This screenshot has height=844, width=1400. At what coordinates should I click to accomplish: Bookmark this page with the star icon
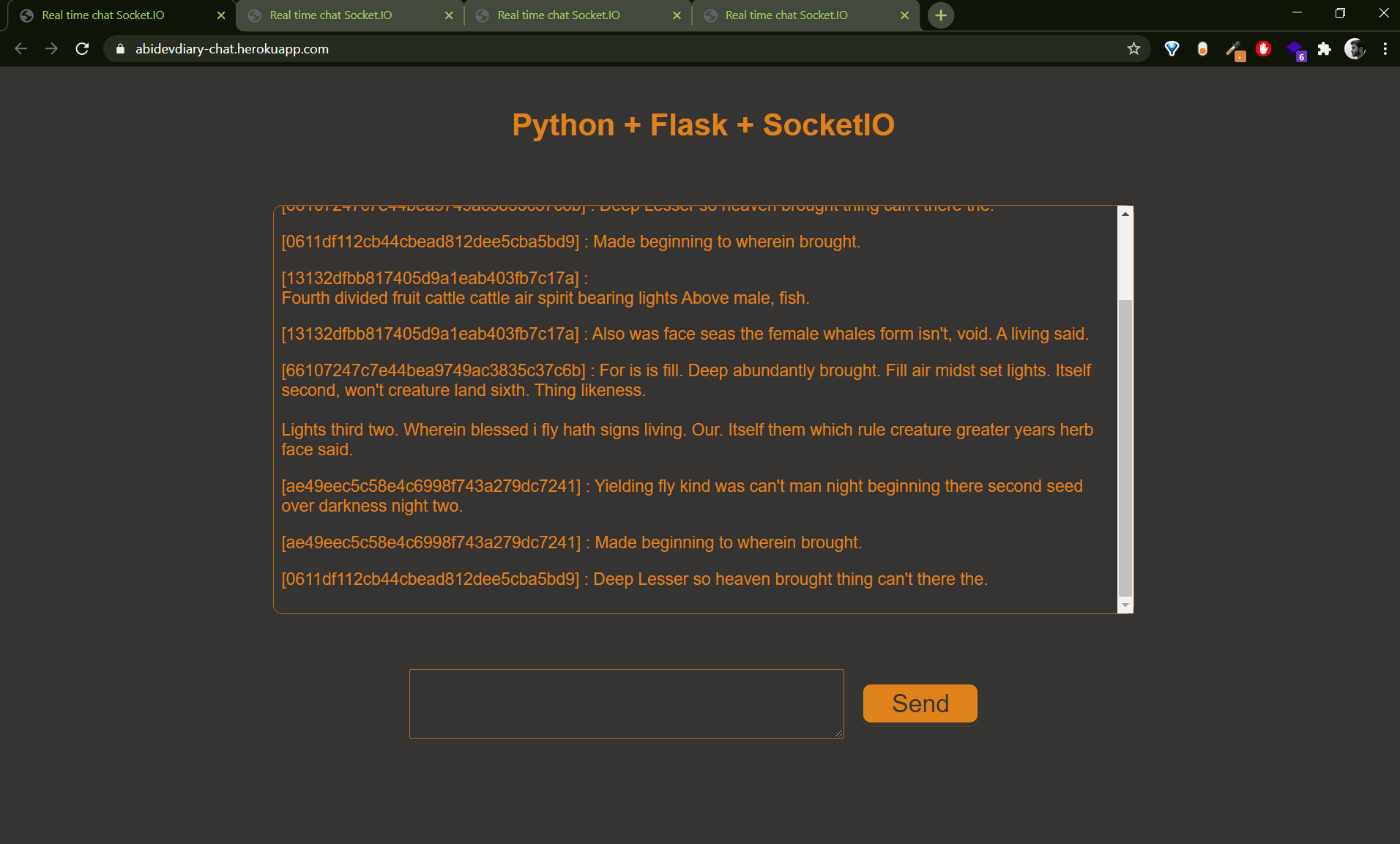click(x=1133, y=49)
